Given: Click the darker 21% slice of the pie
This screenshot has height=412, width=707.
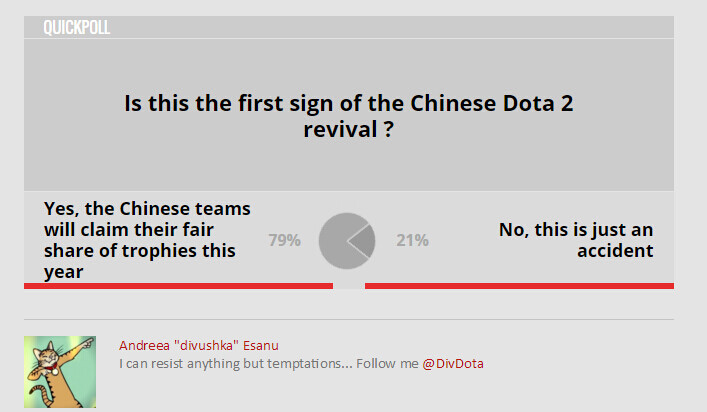Looking at the screenshot, I should 363,241.
